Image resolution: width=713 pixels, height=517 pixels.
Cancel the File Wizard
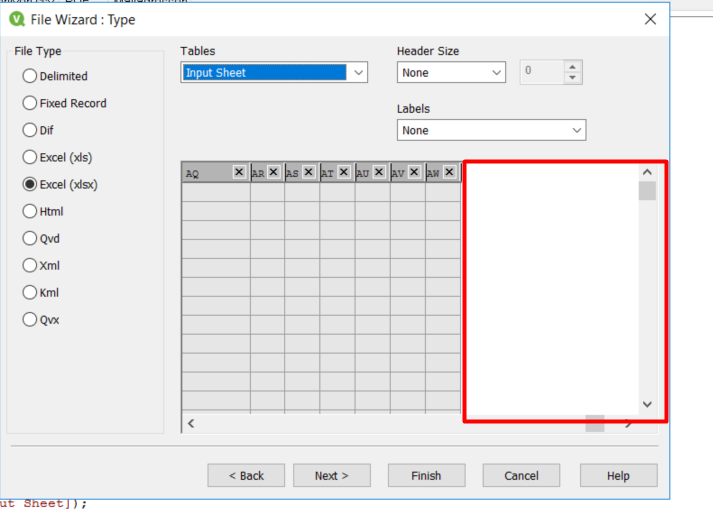click(x=521, y=476)
